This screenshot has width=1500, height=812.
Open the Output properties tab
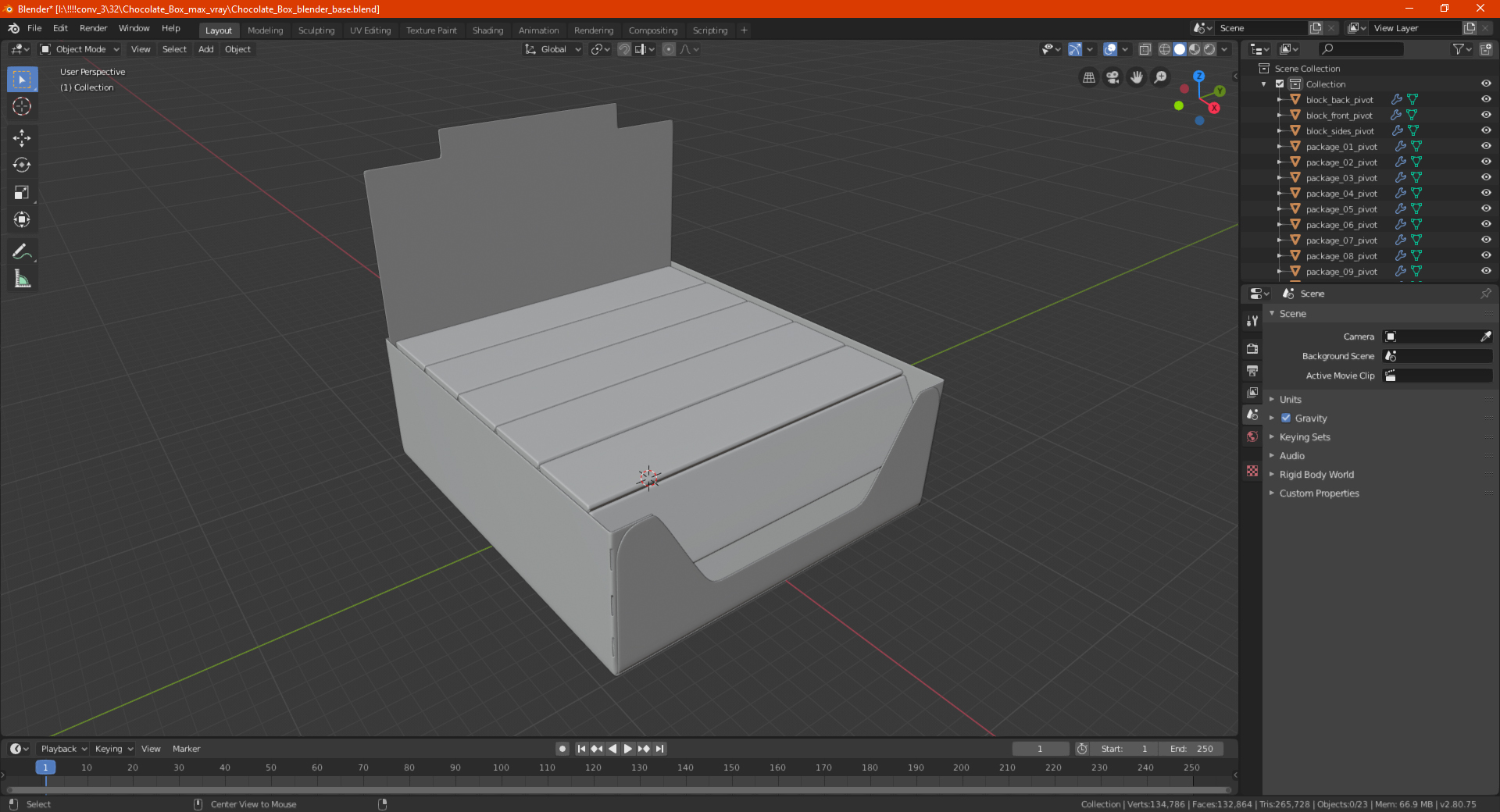[x=1252, y=371]
